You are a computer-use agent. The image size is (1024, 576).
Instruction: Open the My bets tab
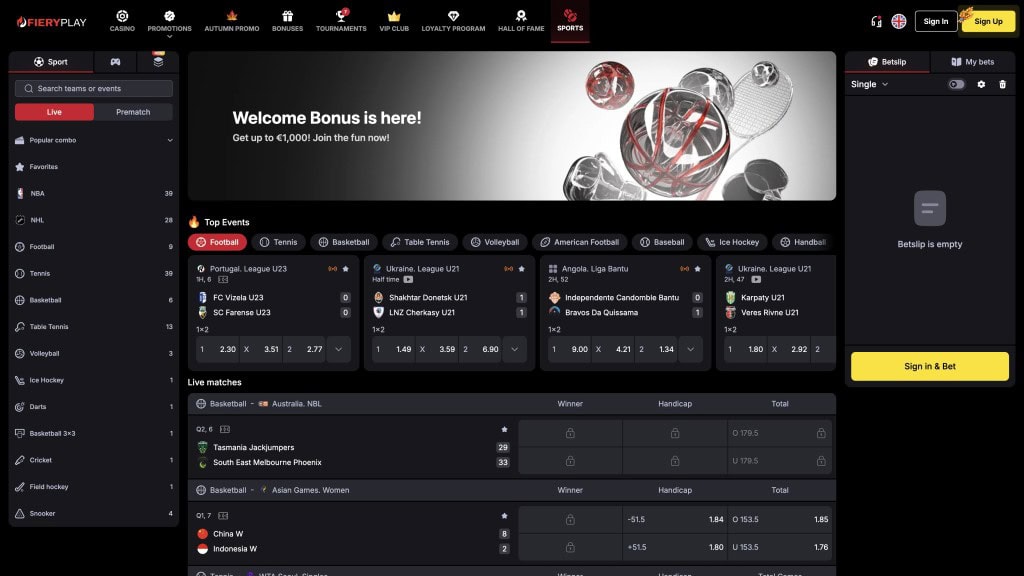click(972, 61)
